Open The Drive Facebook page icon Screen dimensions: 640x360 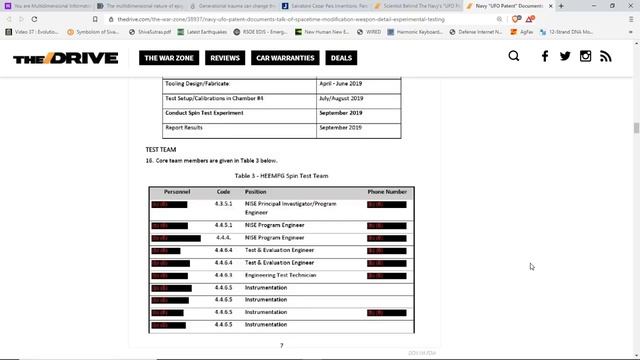point(545,56)
